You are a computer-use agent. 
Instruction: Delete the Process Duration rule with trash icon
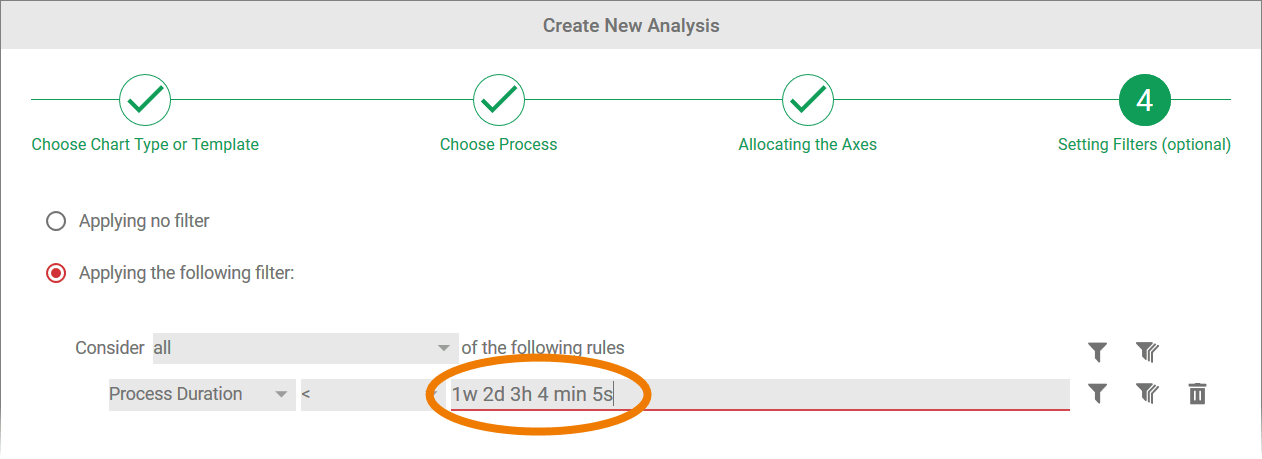pyautogui.click(x=1197, y=394)
